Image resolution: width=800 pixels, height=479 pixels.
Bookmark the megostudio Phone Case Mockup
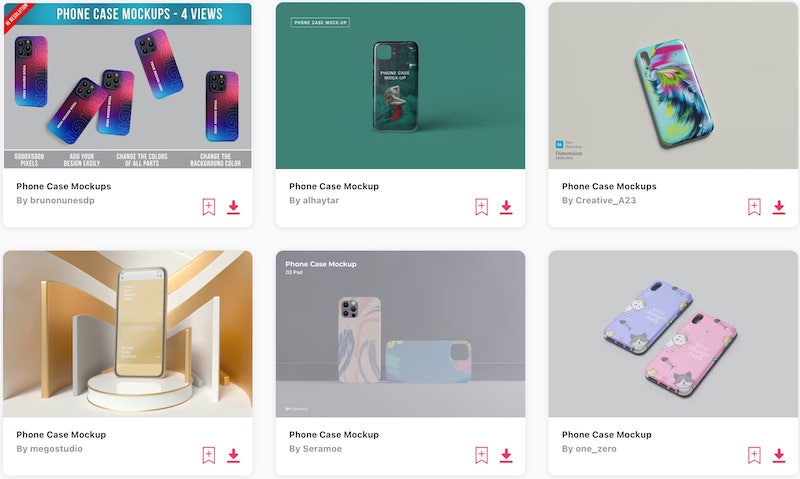[x=209, y=455]
